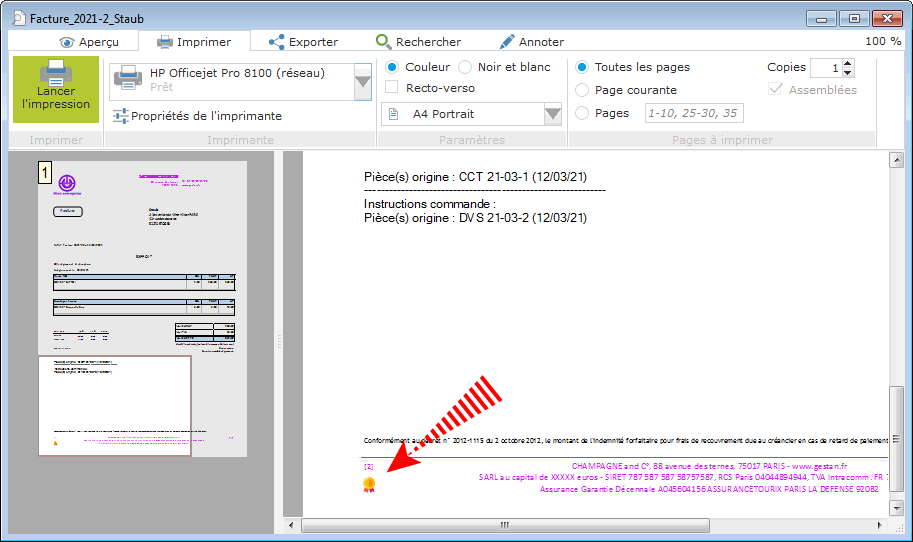Screen dimensions: 913x542
Task: Open Propriétés de l'imprimante settings
Action: [196, 116]
